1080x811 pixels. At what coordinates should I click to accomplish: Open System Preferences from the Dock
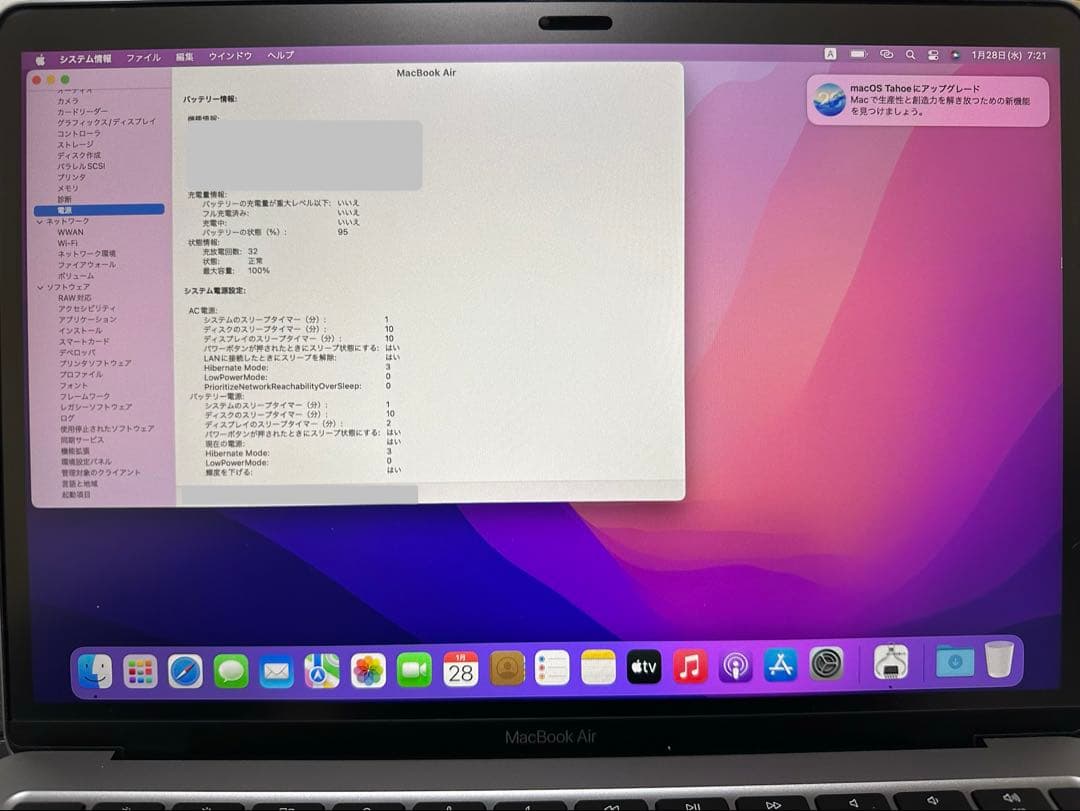click(x=827, y=666)
